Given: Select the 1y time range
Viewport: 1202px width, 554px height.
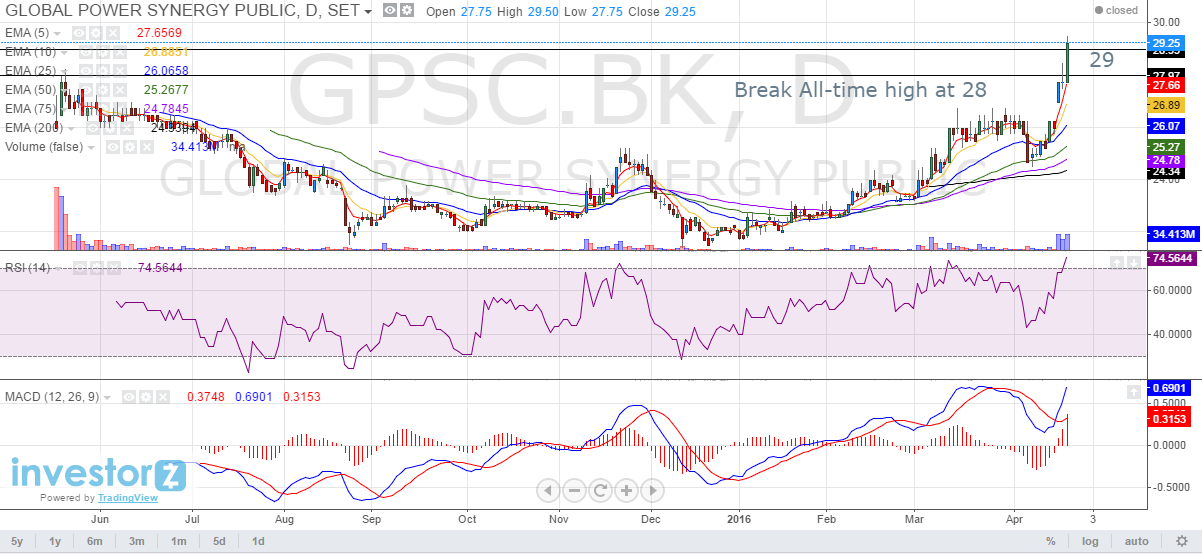Looking at the screenshot, I should 55,541.
